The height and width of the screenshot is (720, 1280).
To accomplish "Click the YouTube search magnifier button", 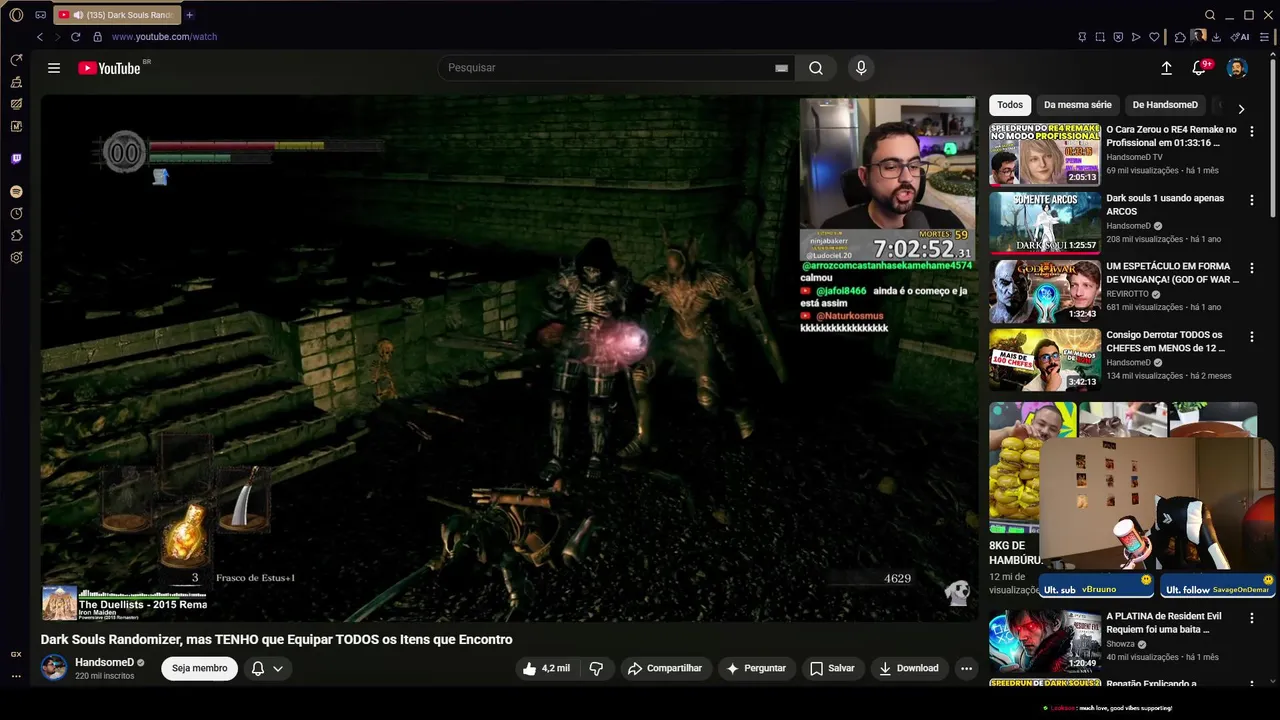I will coord(816,68).
